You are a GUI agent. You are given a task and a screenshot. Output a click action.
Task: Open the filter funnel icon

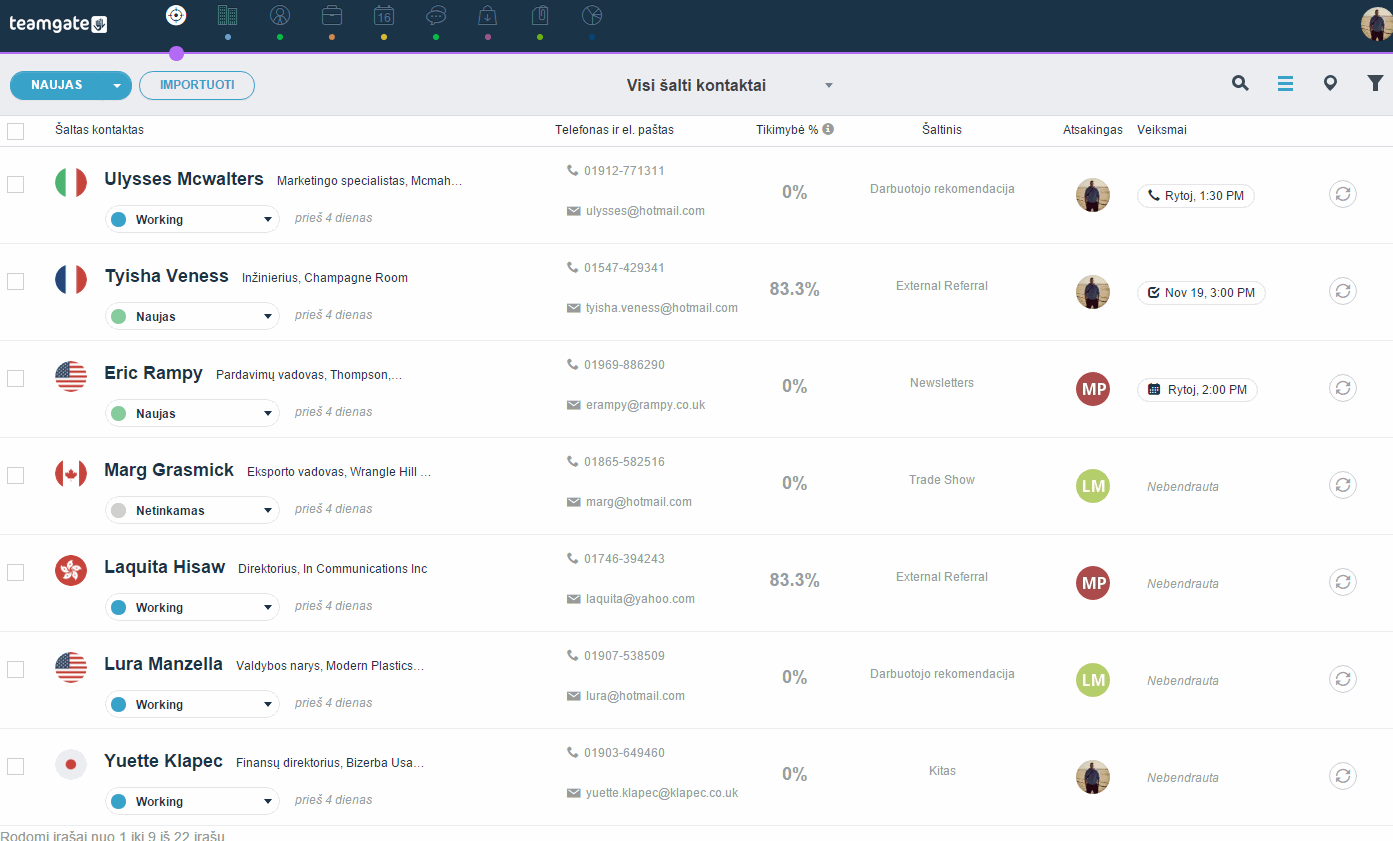1375,84
